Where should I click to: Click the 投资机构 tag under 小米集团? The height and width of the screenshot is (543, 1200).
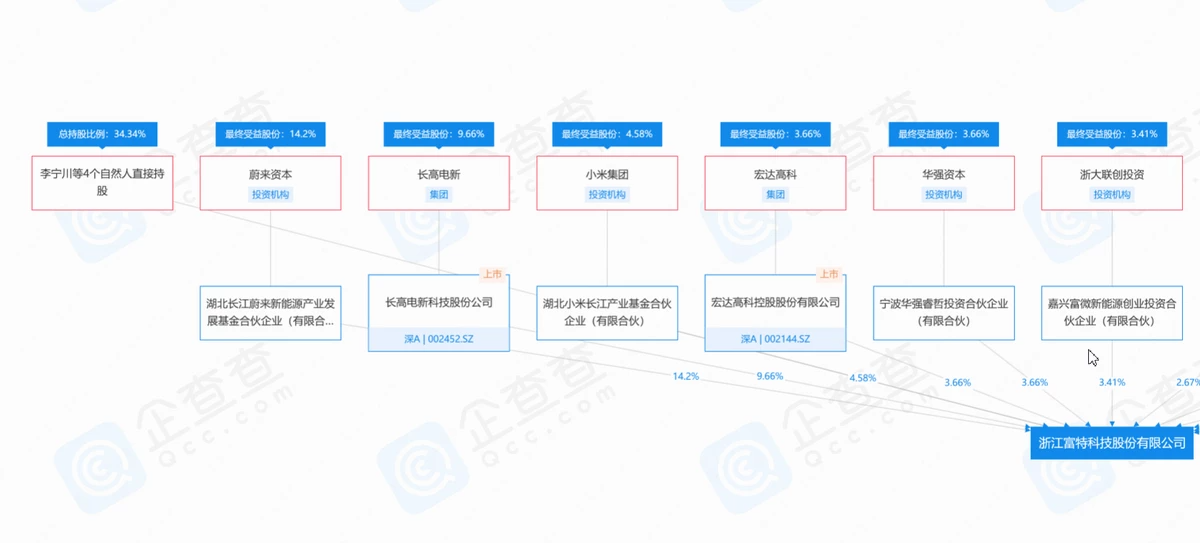click(607, 195)
